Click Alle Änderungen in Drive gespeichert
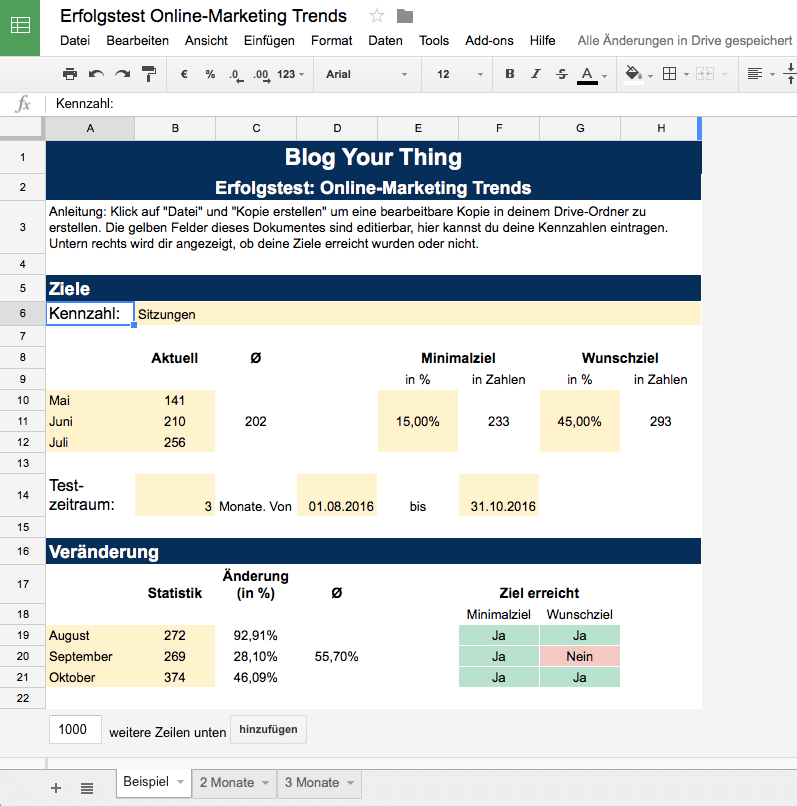Image resolution: width=797 pixels, height=806 pixels. (684, 41)
